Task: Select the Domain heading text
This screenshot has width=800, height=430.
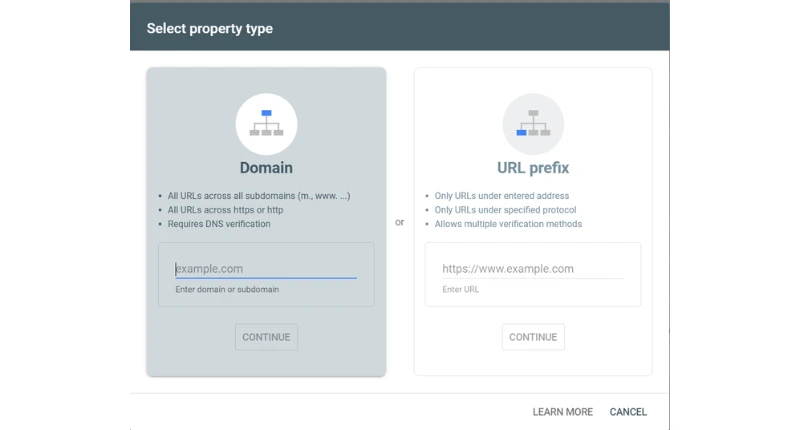Action: [x=266, y=168]
